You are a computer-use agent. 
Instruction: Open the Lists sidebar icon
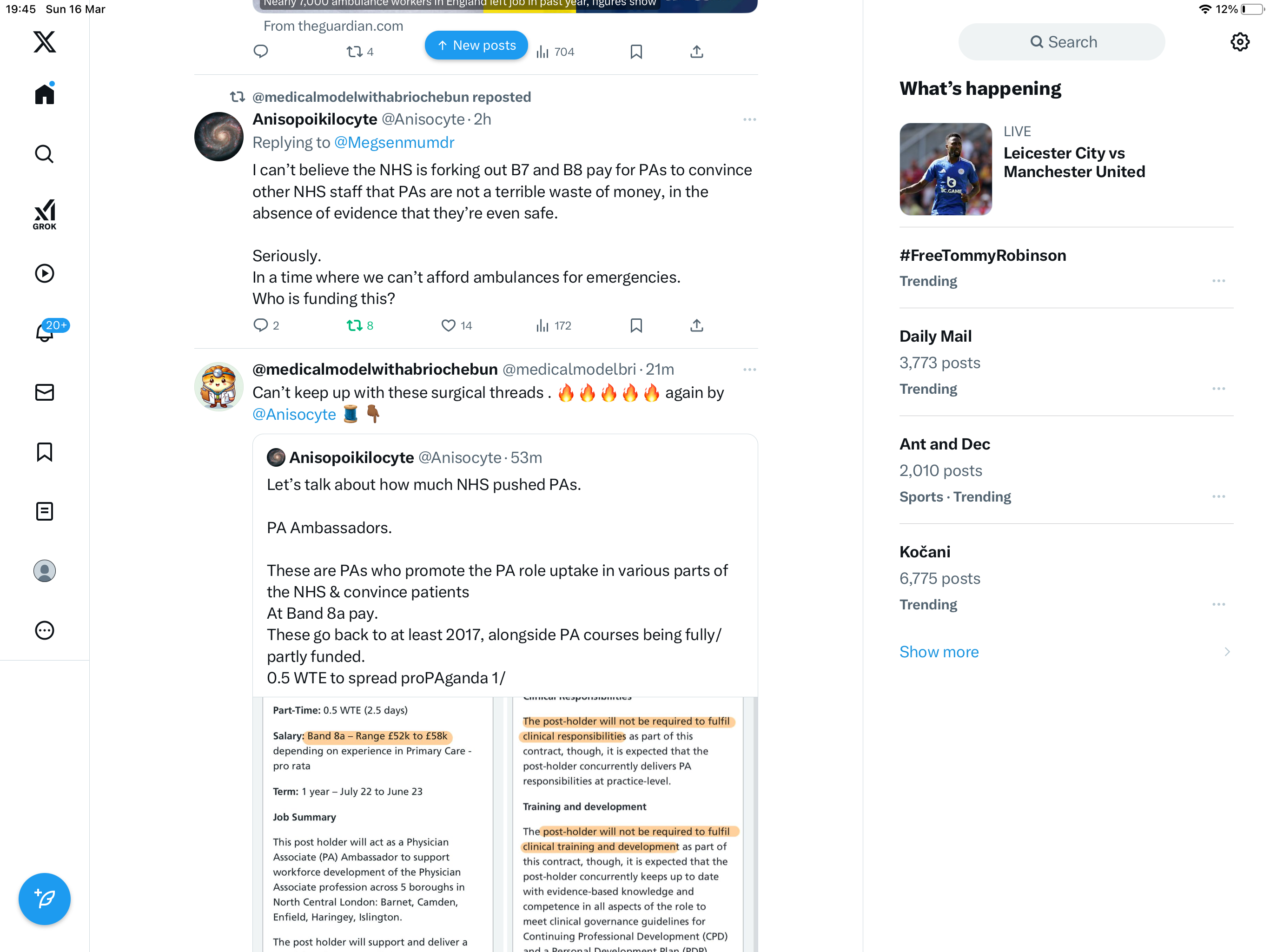point(44,511)
